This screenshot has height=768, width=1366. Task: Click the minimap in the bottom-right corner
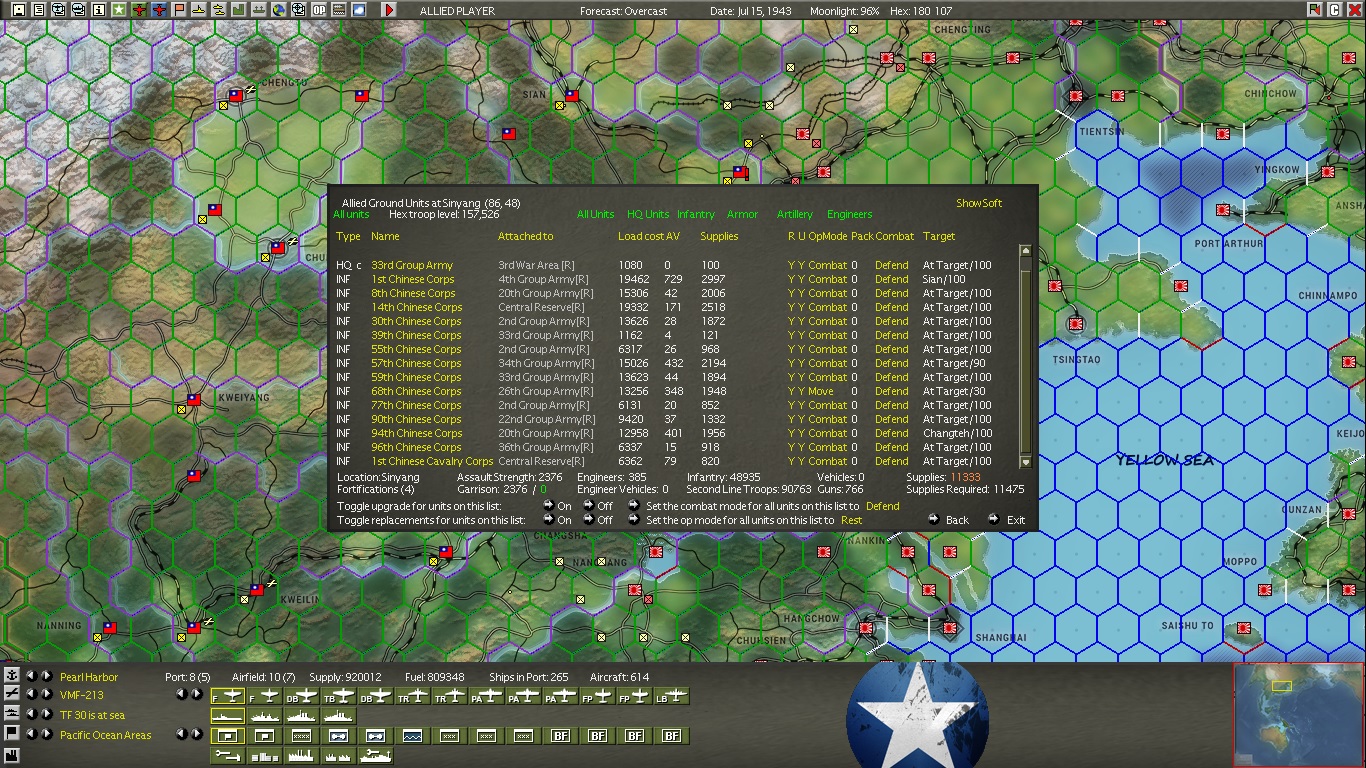pos(1298,714)
